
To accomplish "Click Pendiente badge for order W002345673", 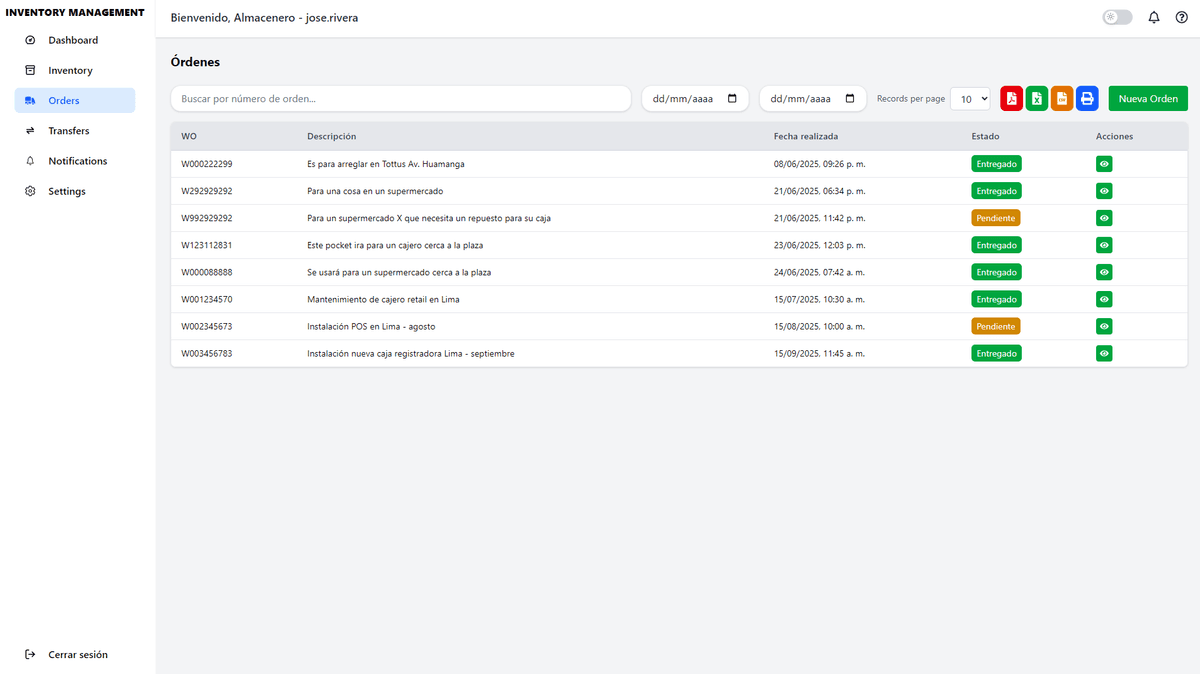I will point(996,326).
